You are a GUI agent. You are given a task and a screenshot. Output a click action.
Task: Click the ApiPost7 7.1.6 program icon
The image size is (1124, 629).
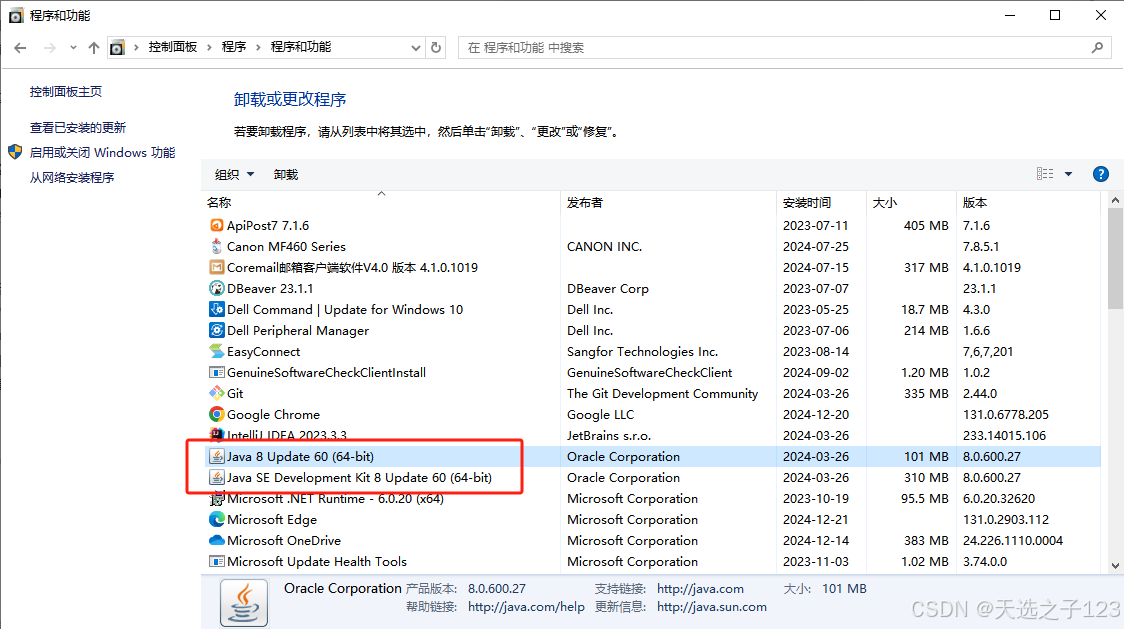pos(216,225)
